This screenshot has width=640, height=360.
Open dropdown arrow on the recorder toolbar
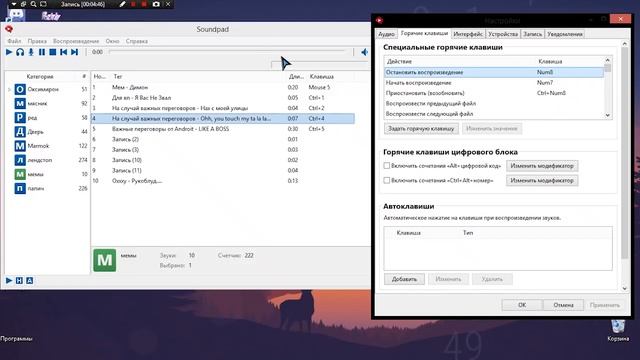click(13, 4)
